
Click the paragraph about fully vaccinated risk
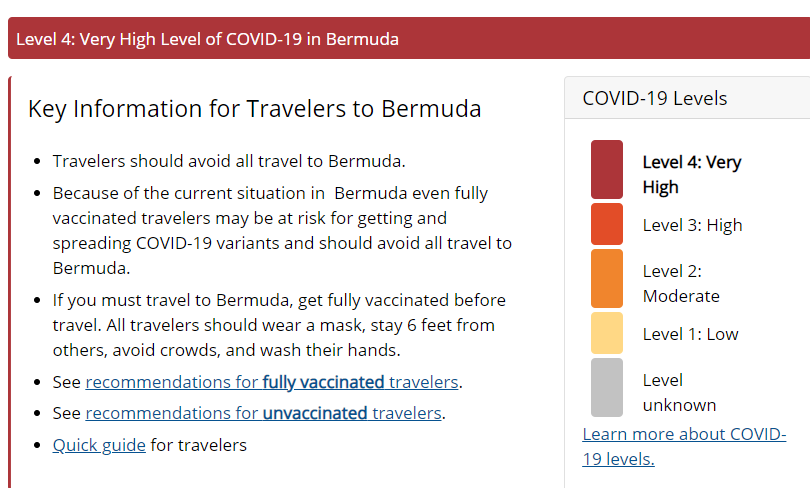282,230
